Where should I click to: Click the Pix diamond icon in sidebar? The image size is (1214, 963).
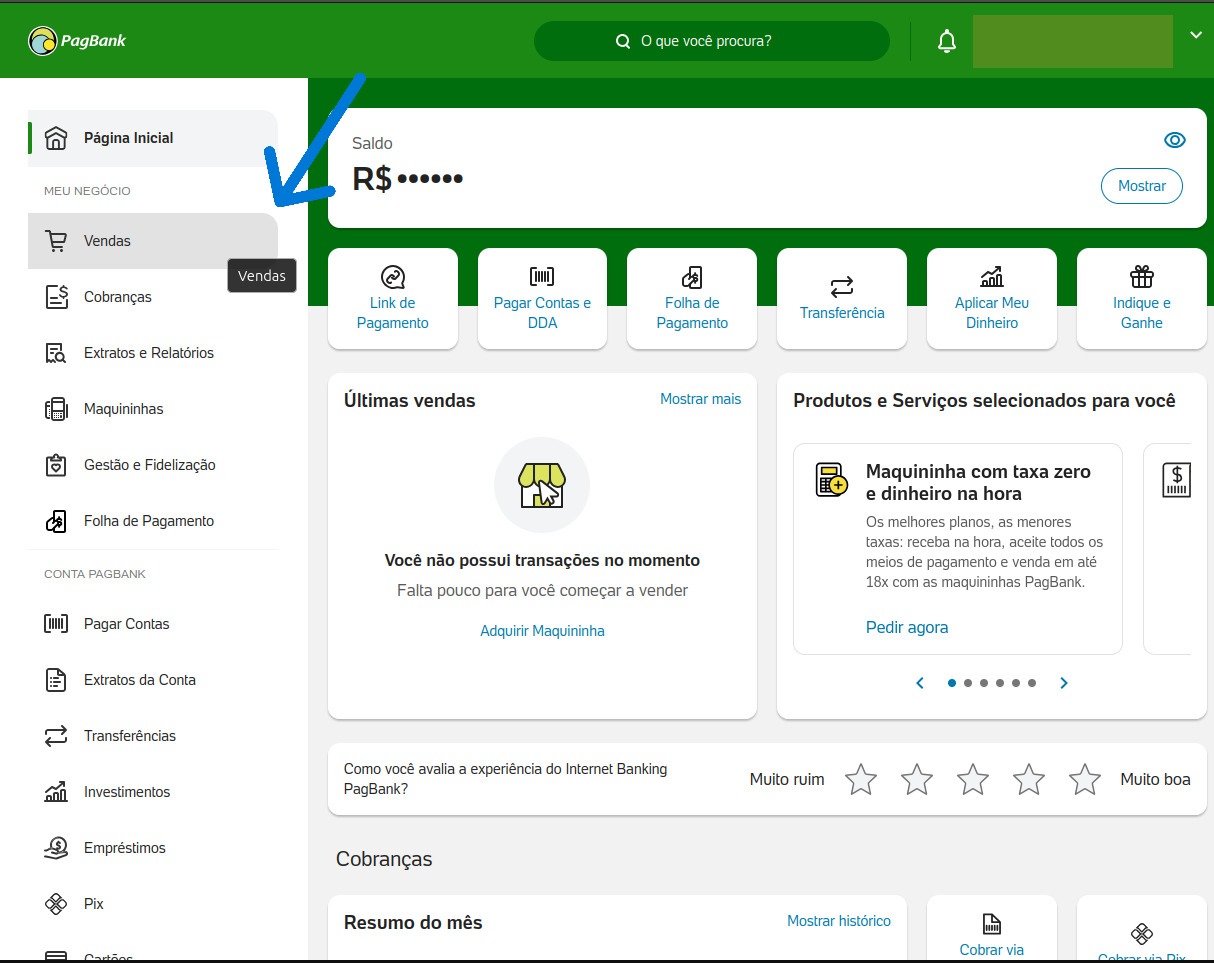click(56, 904)
